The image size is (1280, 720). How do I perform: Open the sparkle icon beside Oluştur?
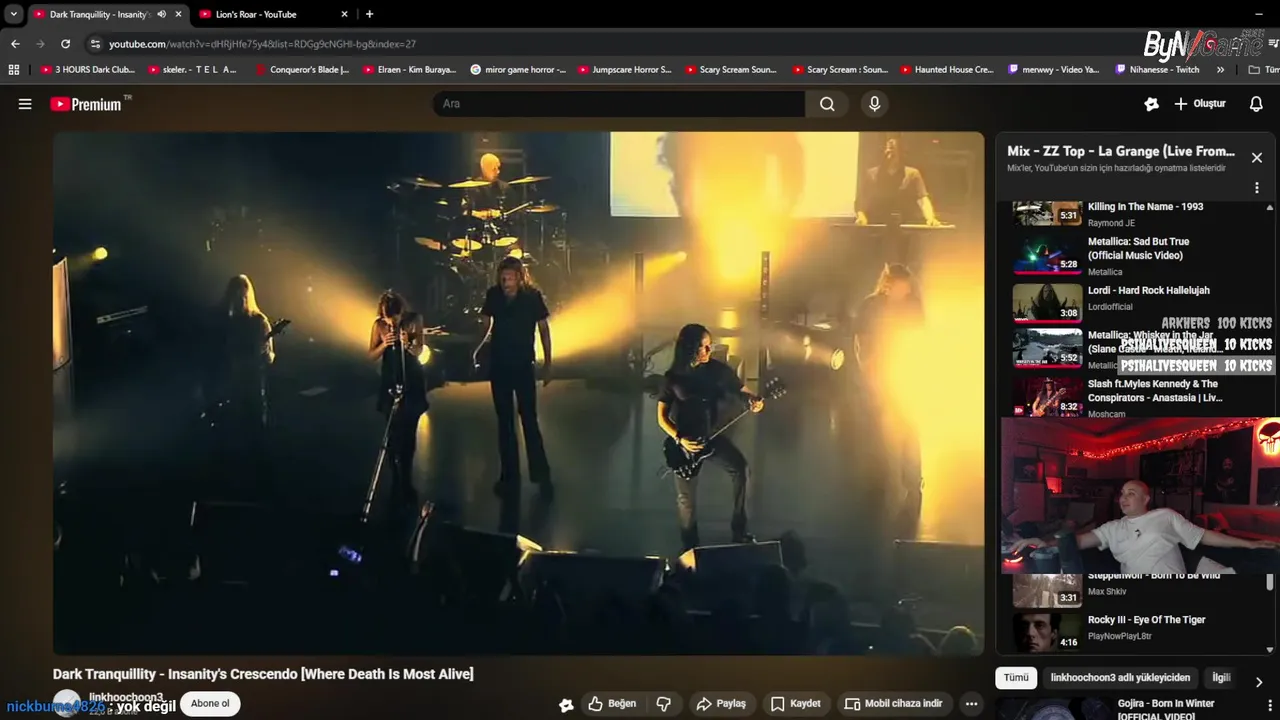point(1151,104)
